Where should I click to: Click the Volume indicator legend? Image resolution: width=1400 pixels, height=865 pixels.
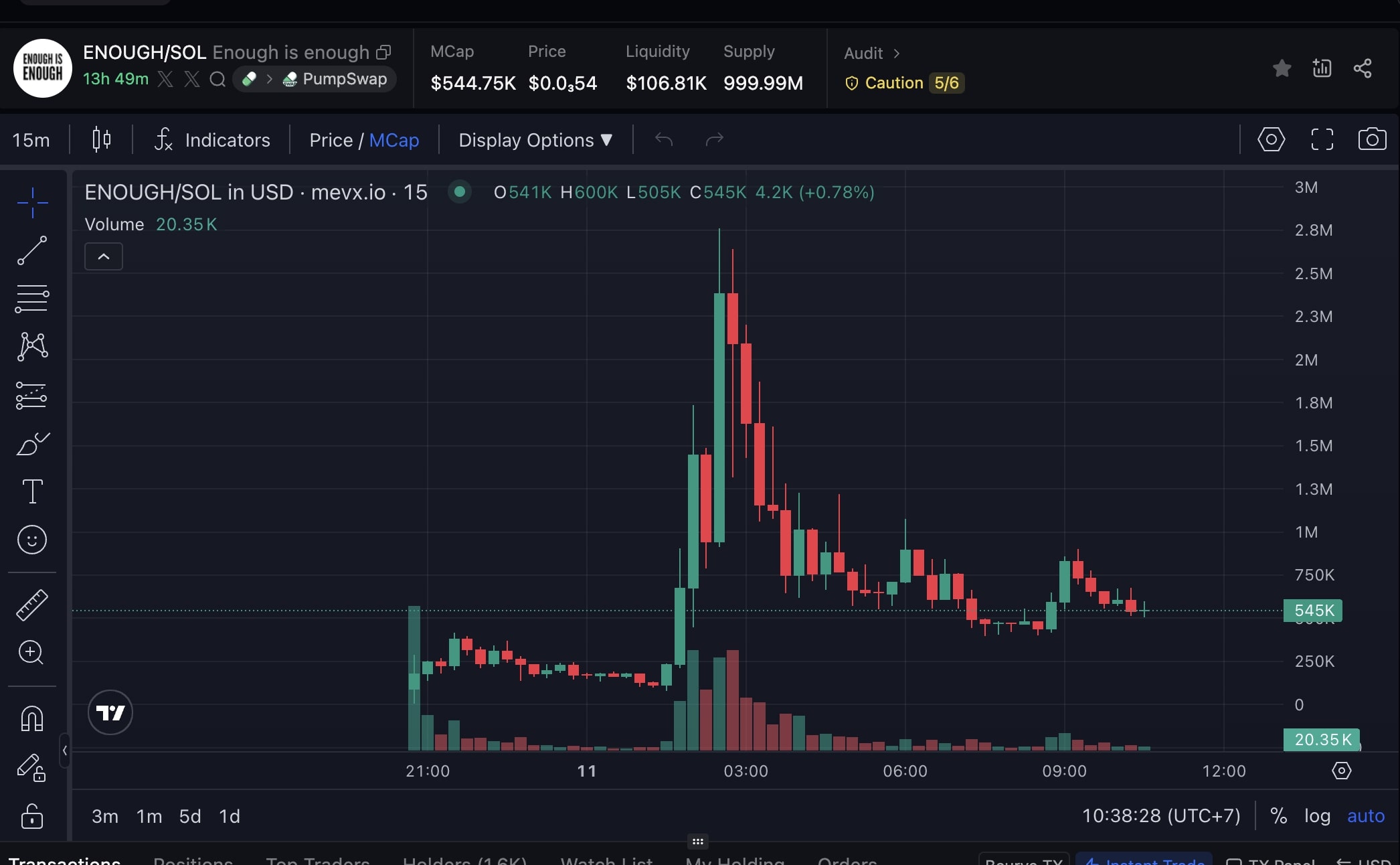click(x=114, y=224)
